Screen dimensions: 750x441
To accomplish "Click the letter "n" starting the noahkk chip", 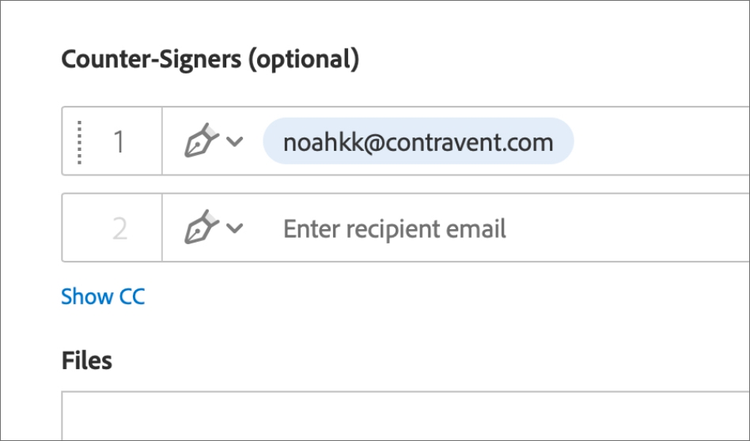I will [x=290, y=143].
